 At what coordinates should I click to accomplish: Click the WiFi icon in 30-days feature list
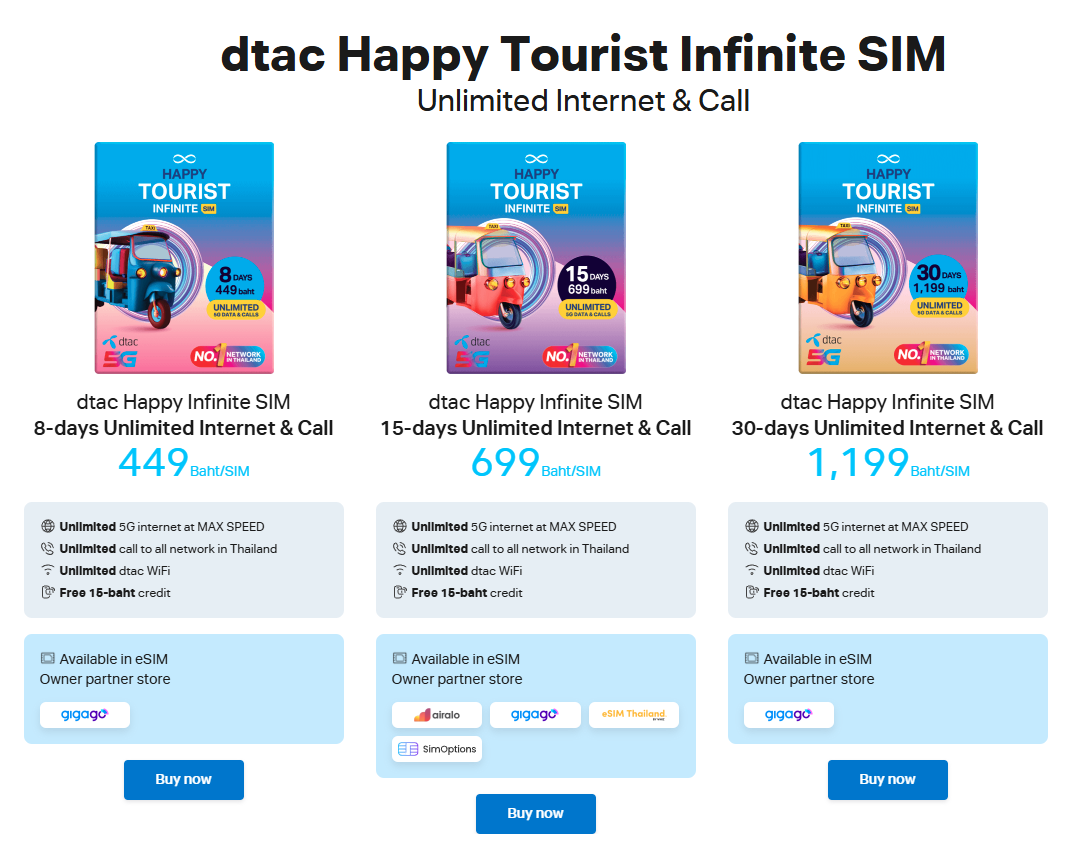point(751,570)
